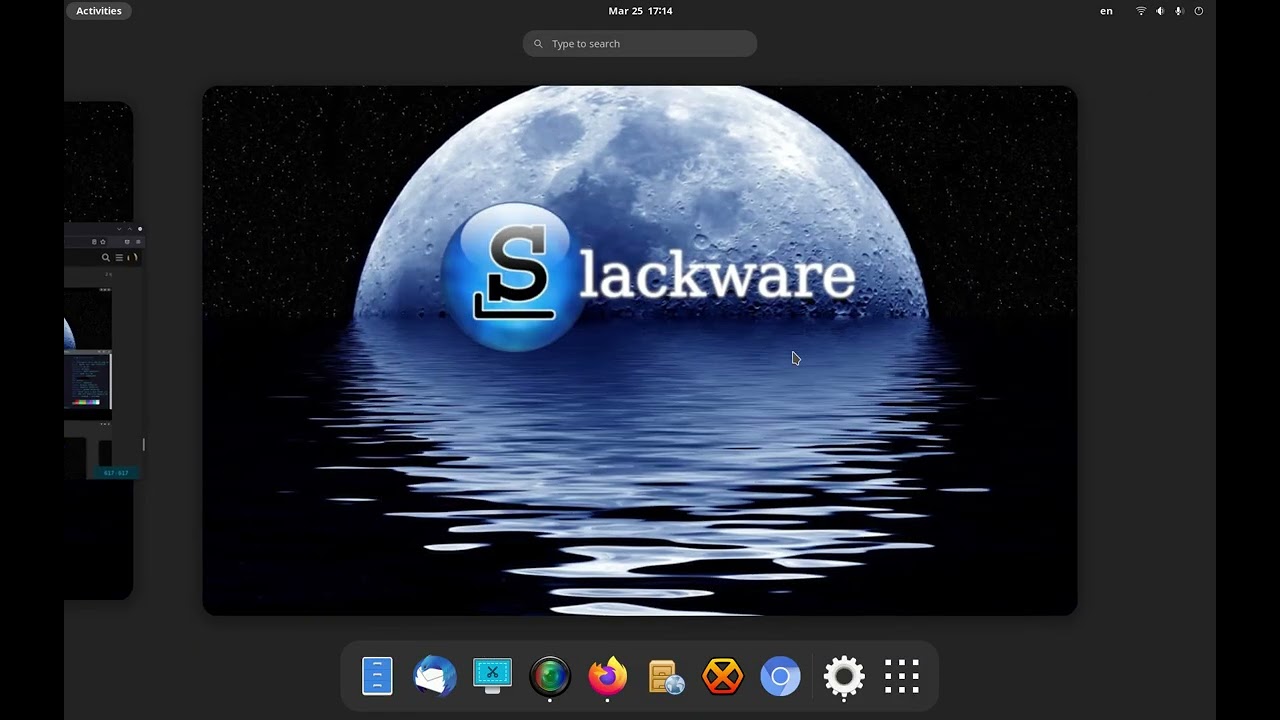1280x720 pixels.
Task: Show all applications grid
Action: 902,677
